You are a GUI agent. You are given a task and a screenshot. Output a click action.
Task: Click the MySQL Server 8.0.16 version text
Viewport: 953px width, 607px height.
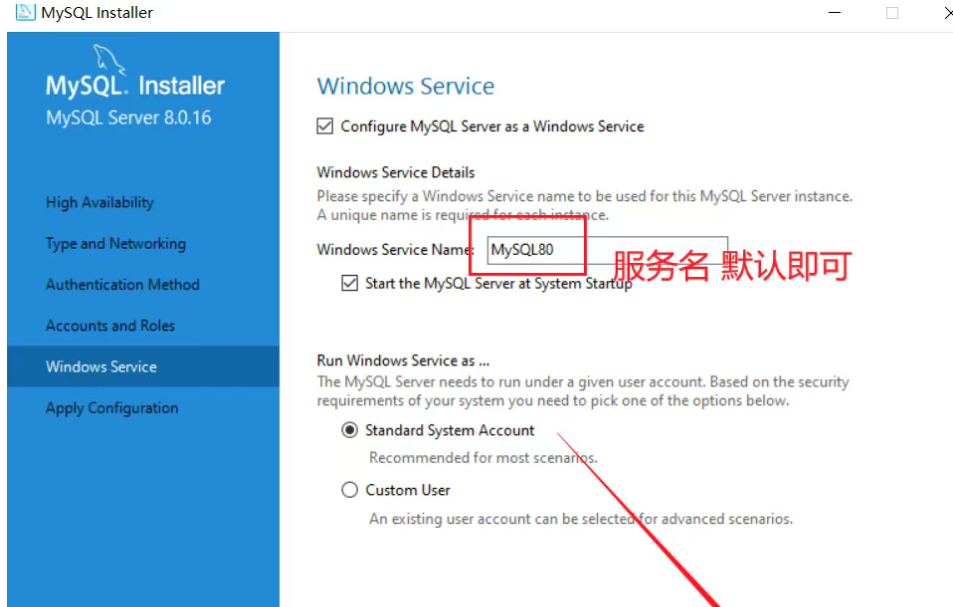128,117
